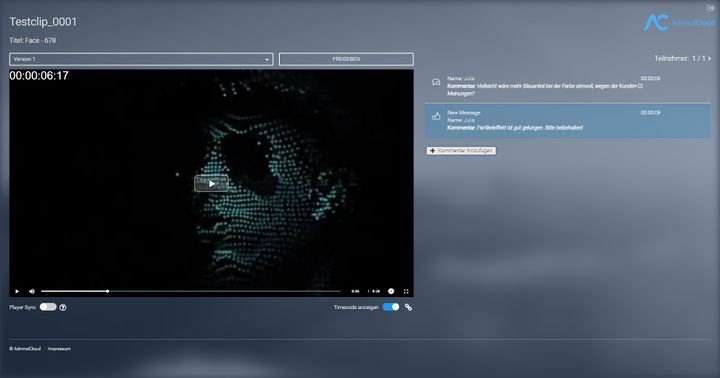Click the 'Titel: Face - 678' text
720x378 pixels.
click(x=33, y=40)
